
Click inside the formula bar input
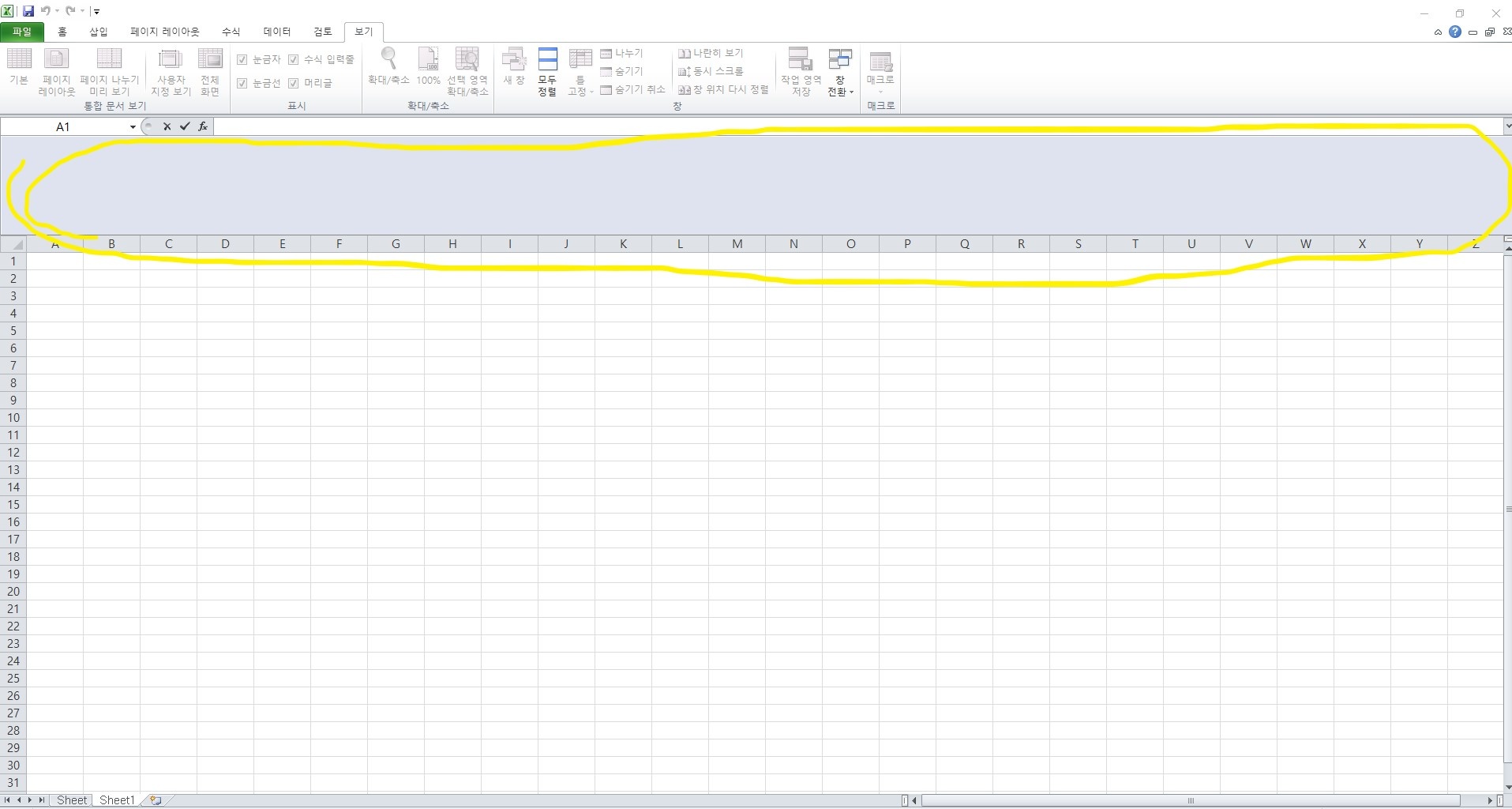[x=857, y=126]
